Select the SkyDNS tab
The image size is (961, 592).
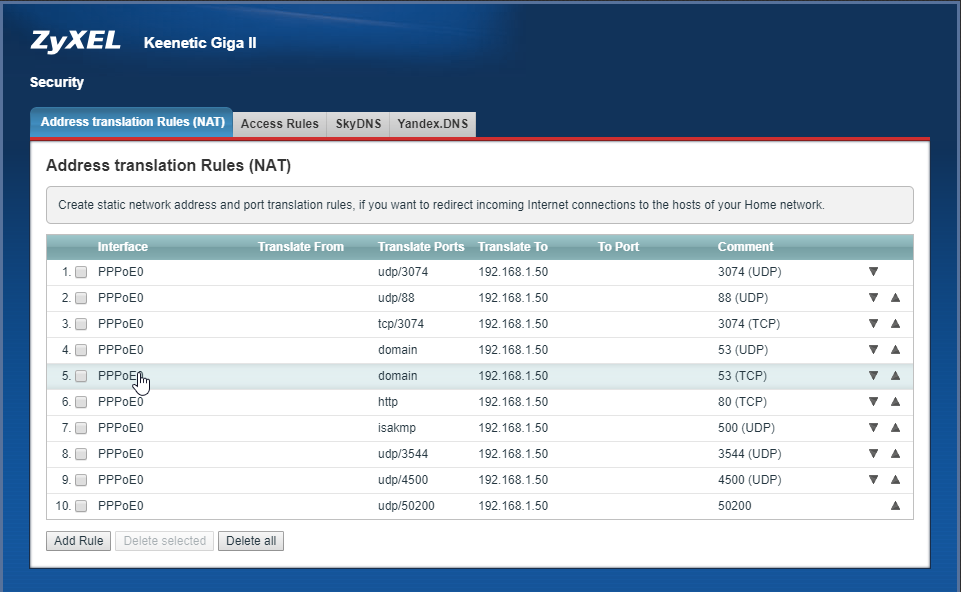pyautogui.click(x=357, y=124)
